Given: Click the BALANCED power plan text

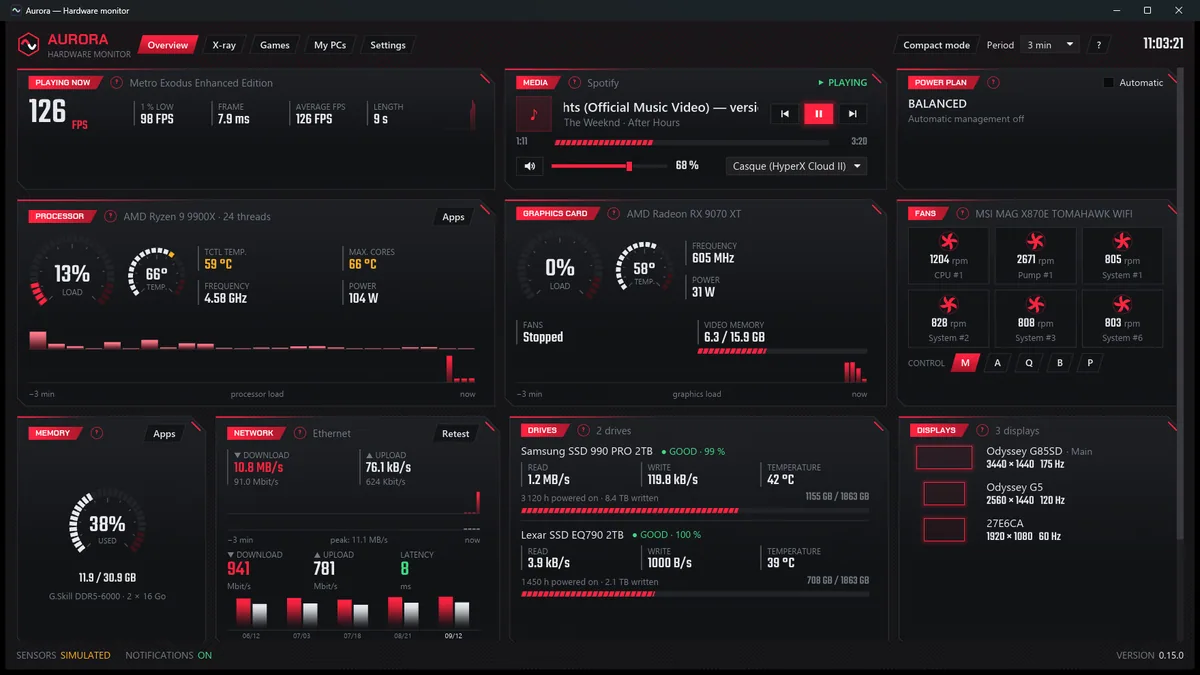Looking at the screenshot, I should click(937, 103).
